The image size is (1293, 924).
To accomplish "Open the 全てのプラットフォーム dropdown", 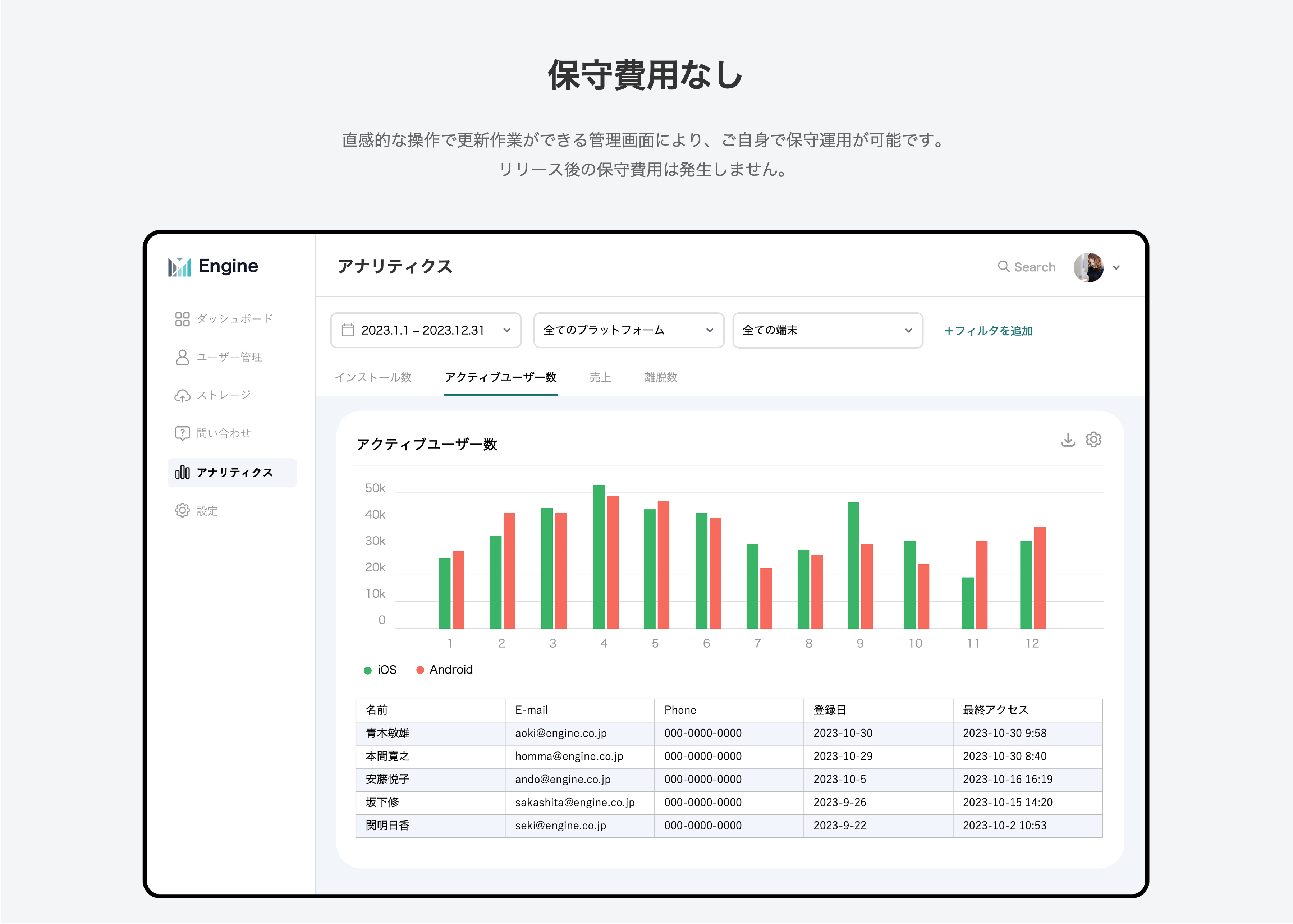I will coord(628,331).
